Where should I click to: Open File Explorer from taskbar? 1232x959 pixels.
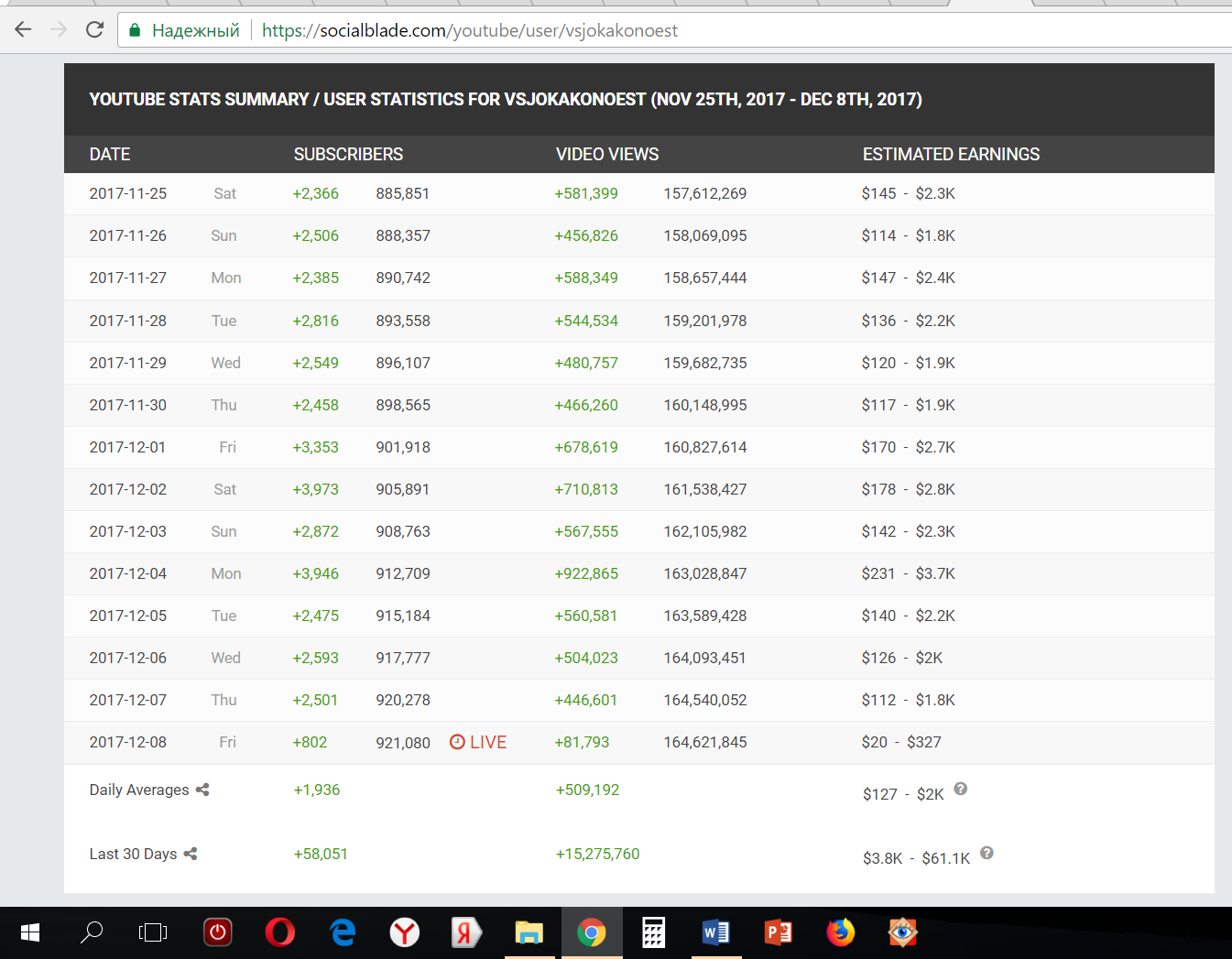tap(529, 932)
